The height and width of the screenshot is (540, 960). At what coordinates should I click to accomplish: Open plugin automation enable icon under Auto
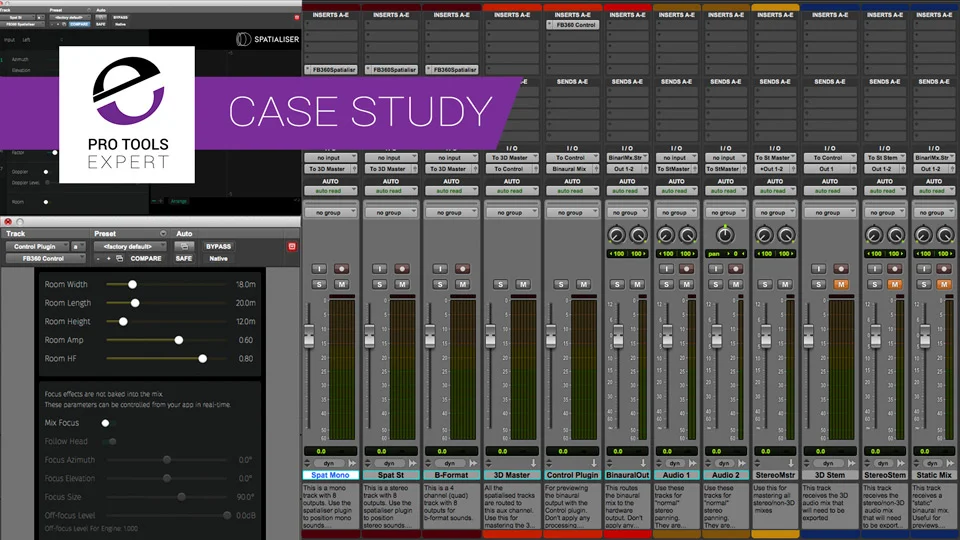click(184, 246)
